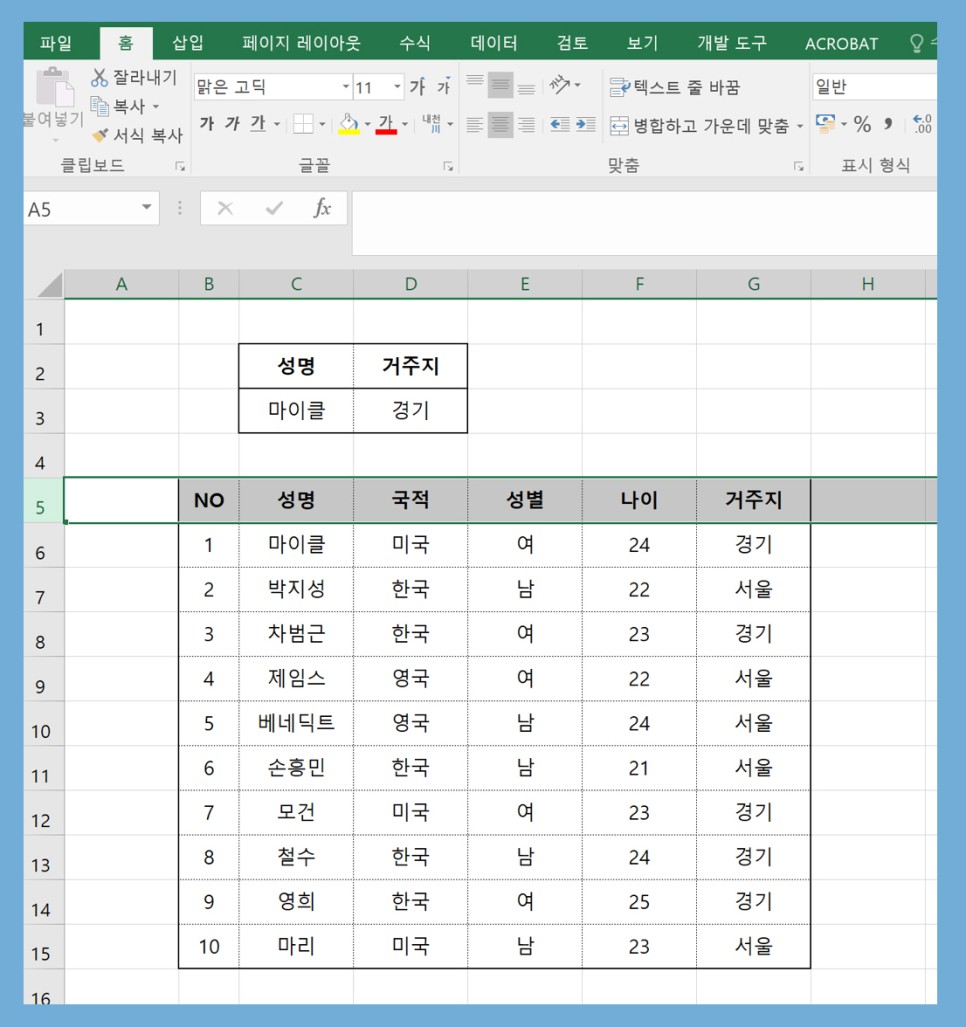Viewport: 966px width, 1027px height.
Task: Apply comma style format
Action: (888, 123)
